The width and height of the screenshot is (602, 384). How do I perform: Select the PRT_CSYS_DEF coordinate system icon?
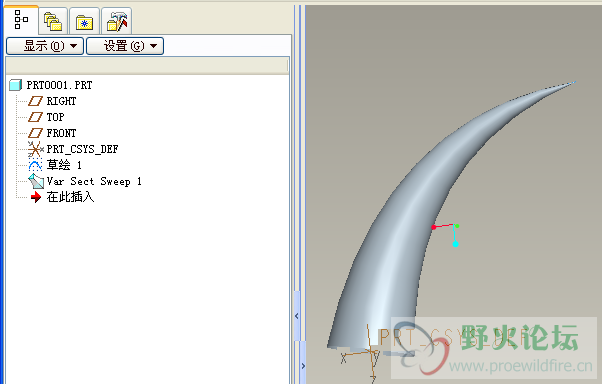[36, 149]
